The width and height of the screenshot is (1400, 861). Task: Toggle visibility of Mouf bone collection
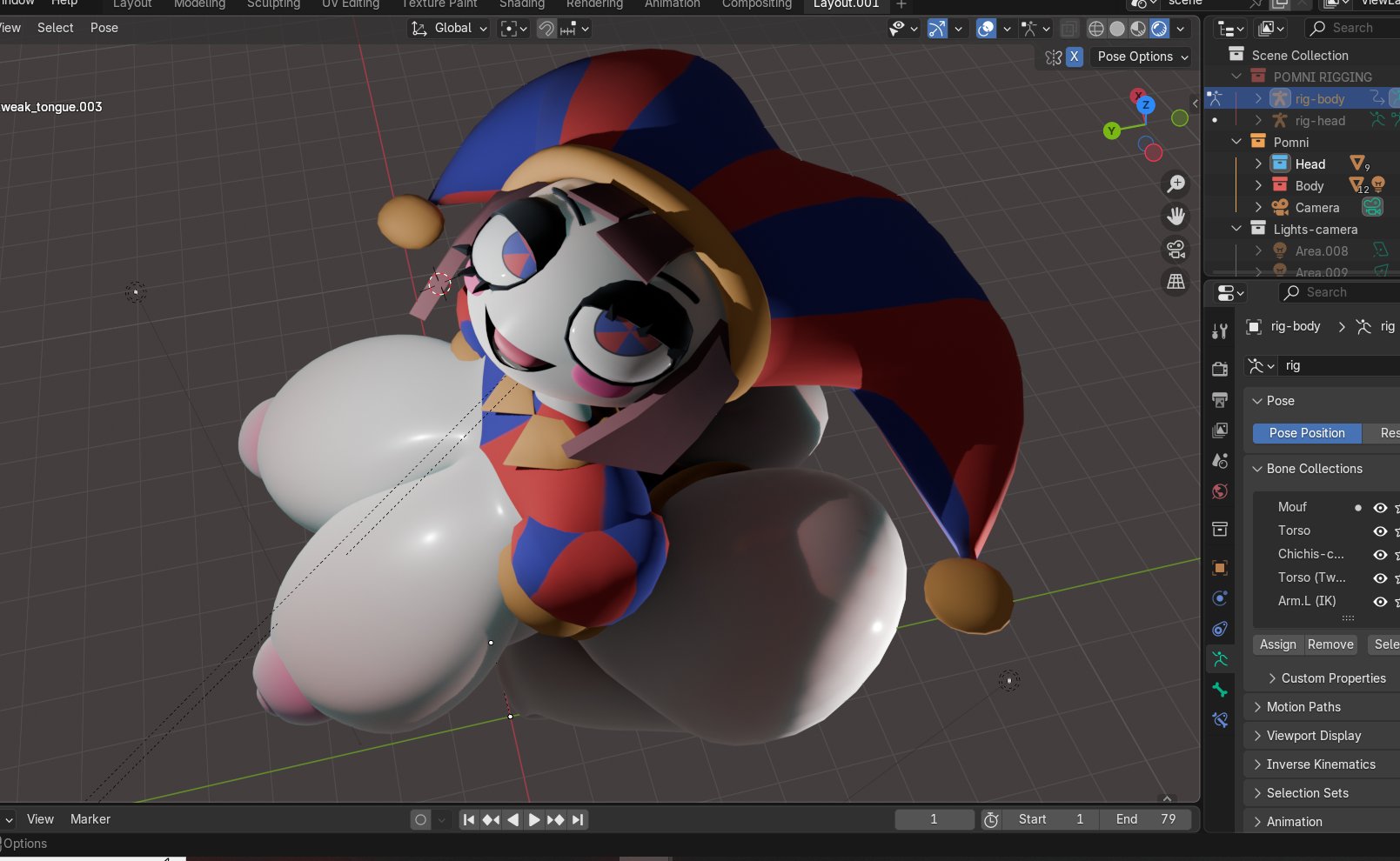(1380, 508)
